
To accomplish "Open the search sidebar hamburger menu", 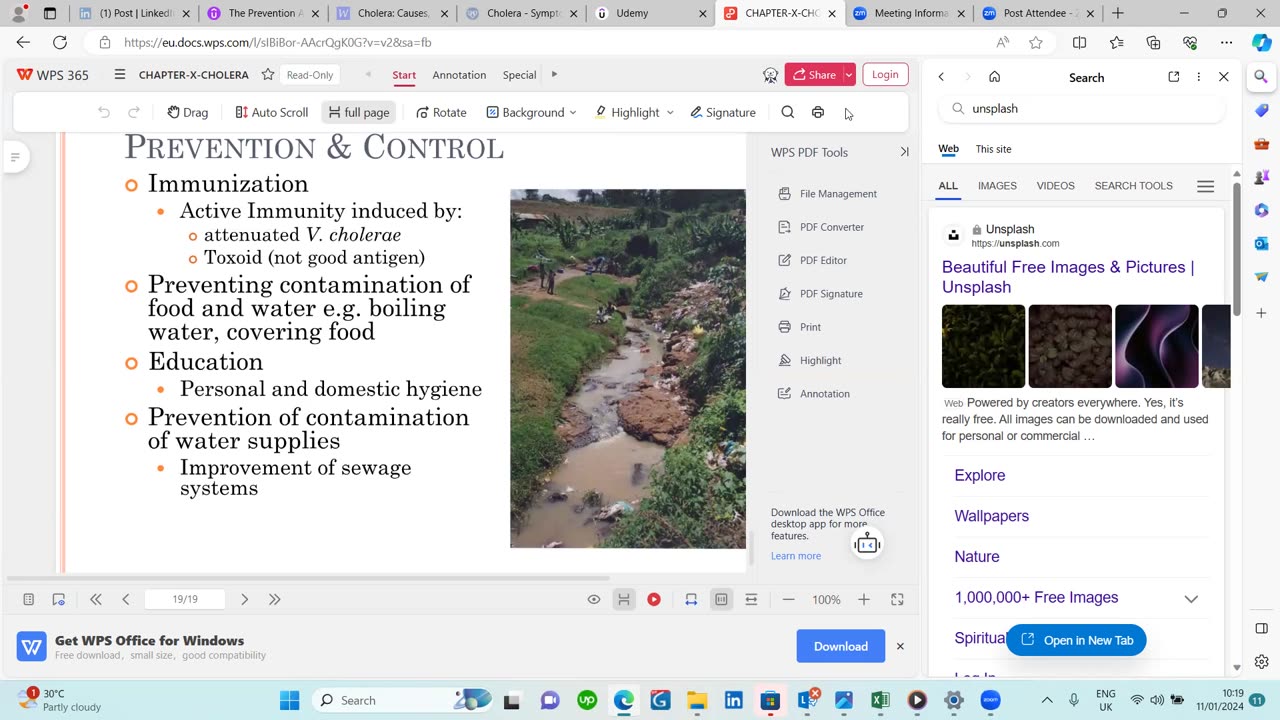I will [1205, 186].
